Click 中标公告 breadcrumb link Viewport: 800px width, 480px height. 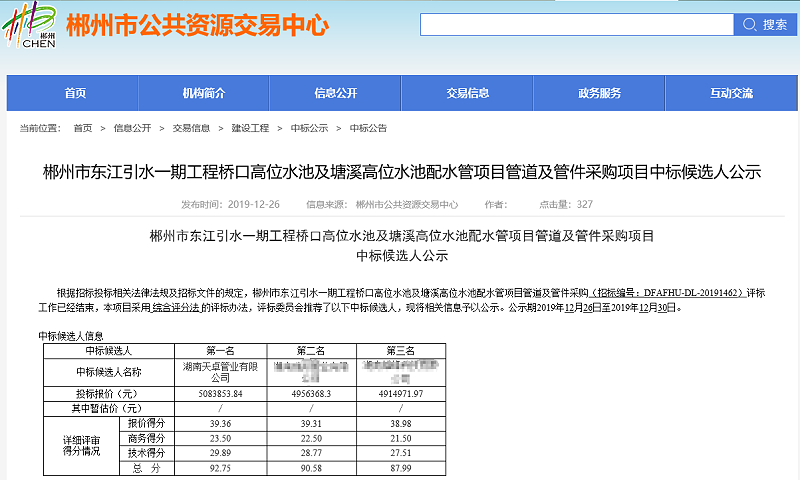[368, 128]
